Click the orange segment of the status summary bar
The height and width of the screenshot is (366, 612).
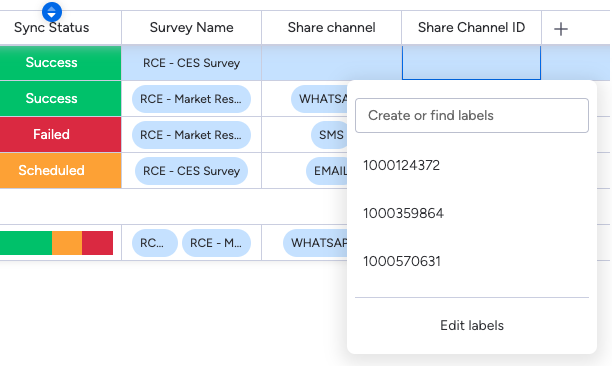pyautogui.click(x=67, y=243)
